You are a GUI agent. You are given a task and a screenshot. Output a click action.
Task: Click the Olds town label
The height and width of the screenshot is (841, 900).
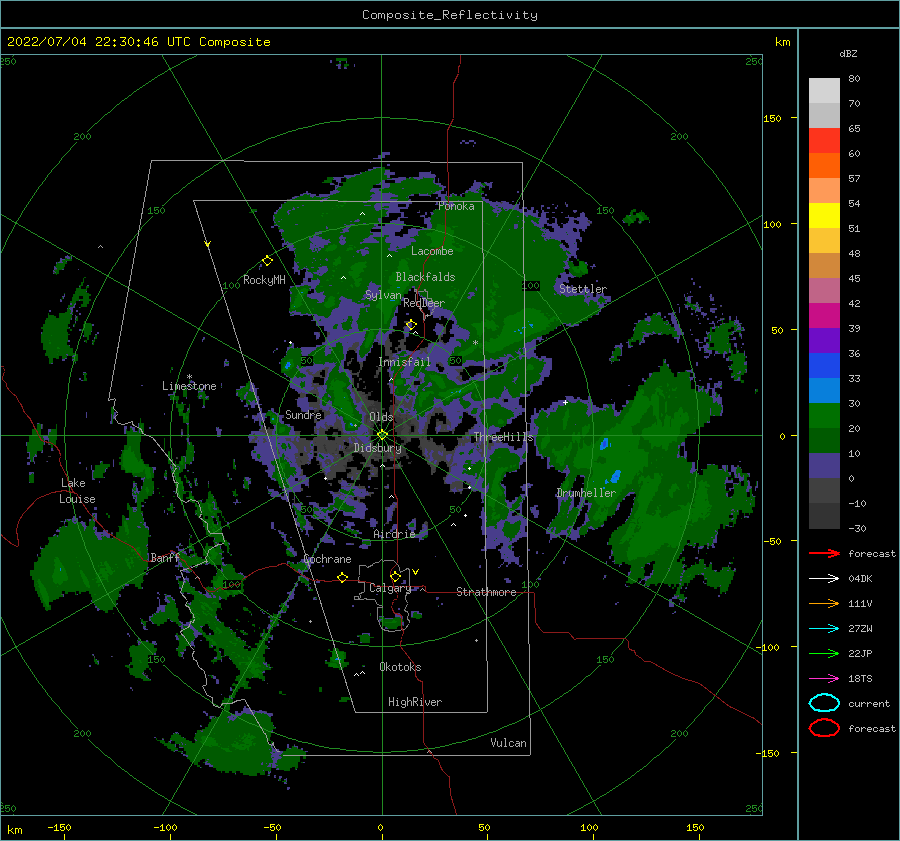[381, 417]
